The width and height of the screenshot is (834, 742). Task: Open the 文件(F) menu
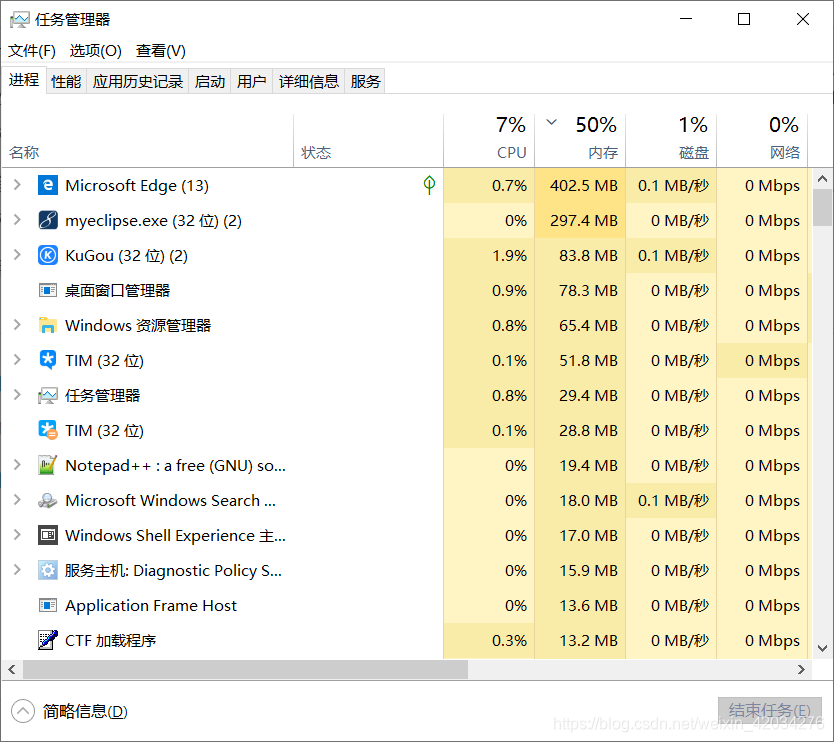[x=32, y=51]
